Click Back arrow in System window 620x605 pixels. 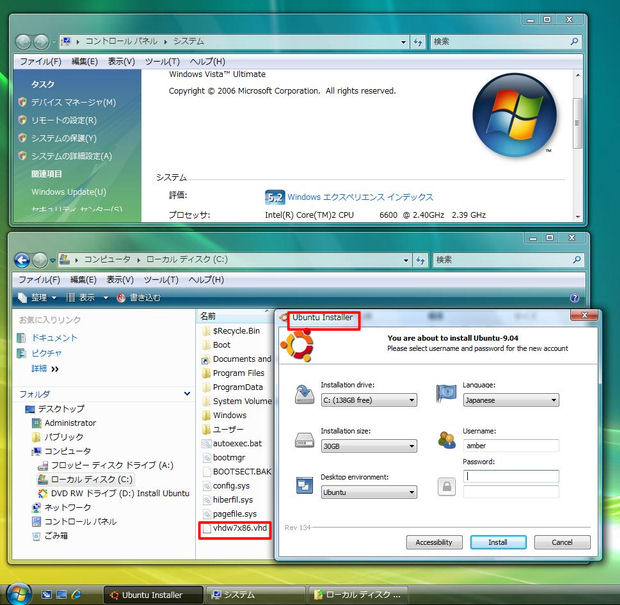(23, 42)
